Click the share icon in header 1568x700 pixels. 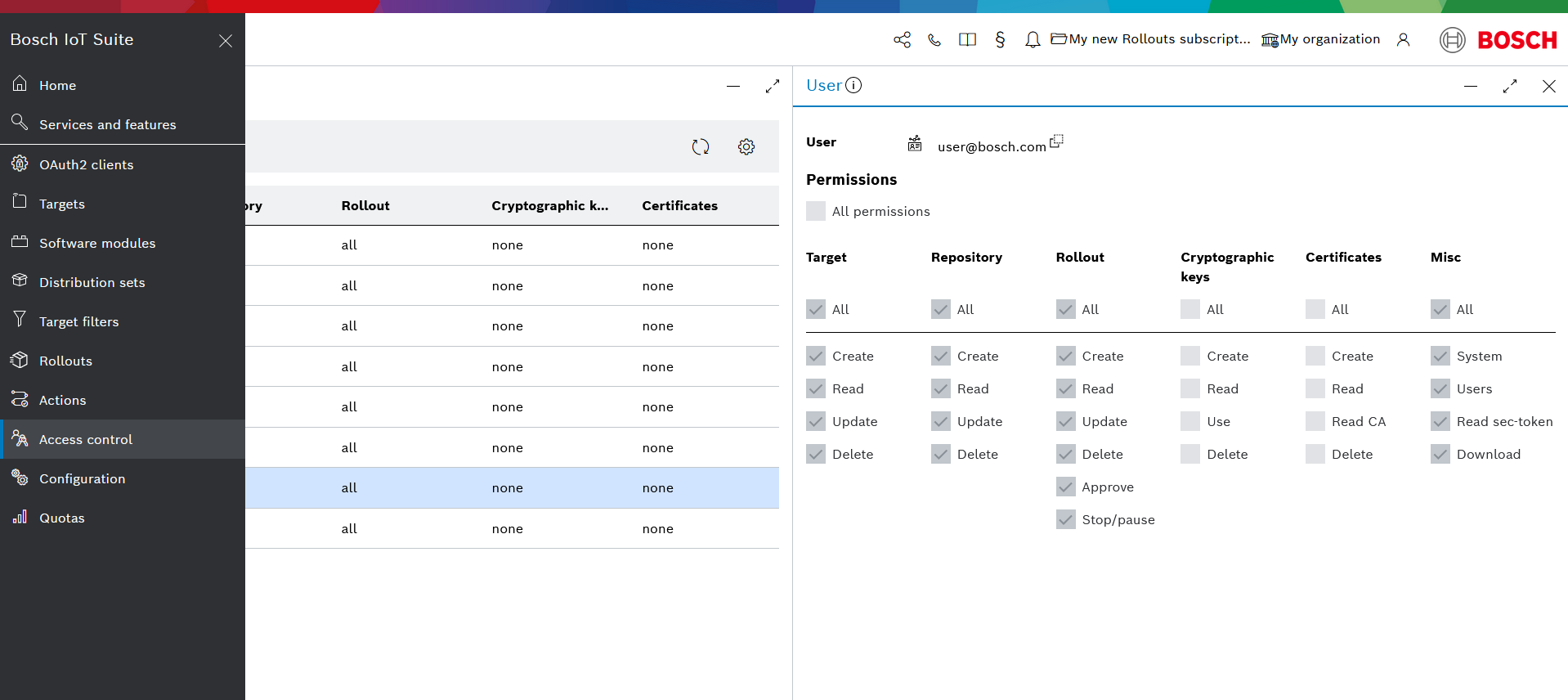[902, 40]
